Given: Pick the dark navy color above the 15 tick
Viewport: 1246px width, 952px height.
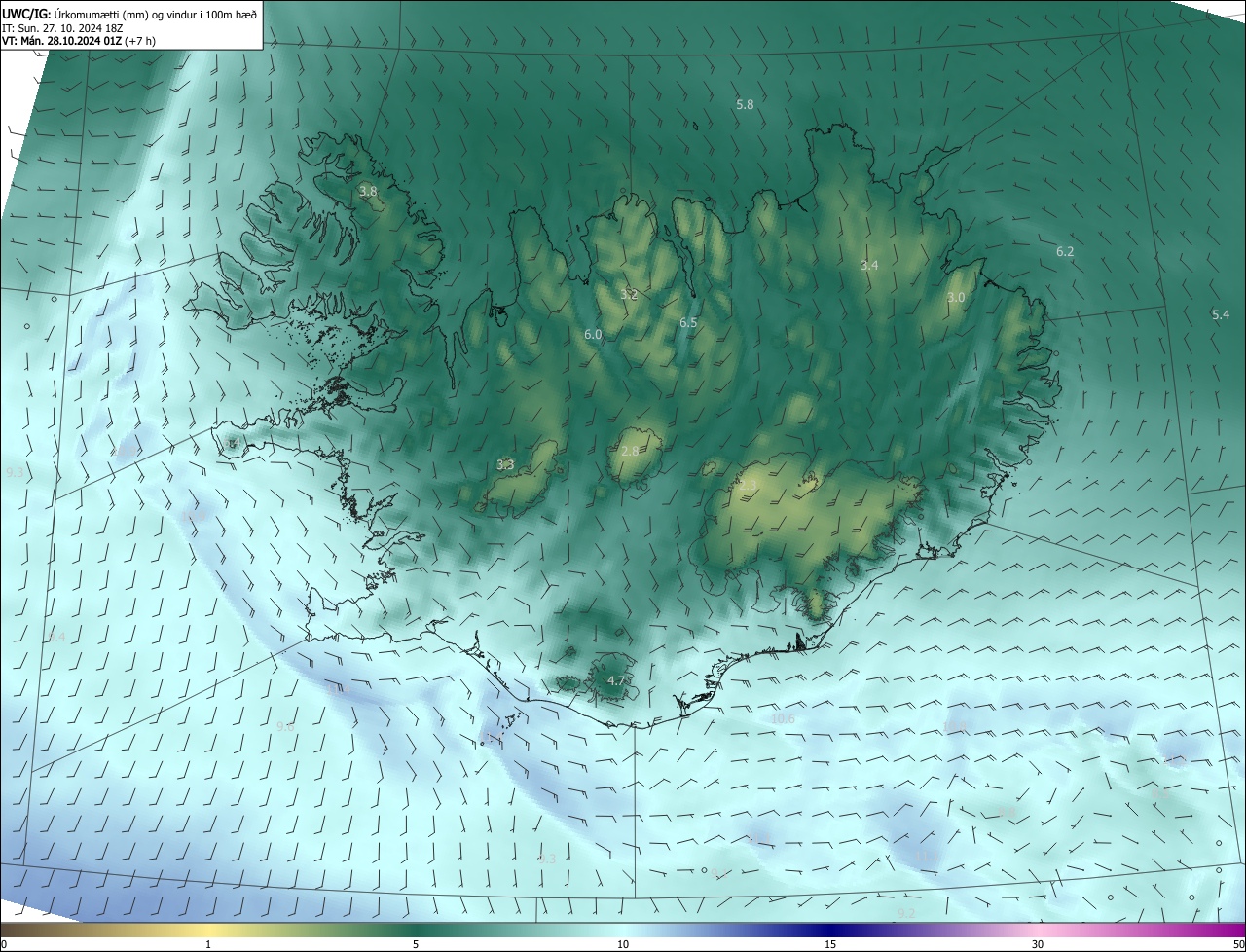Looking at the screenshot, I should tap(830, 931).
